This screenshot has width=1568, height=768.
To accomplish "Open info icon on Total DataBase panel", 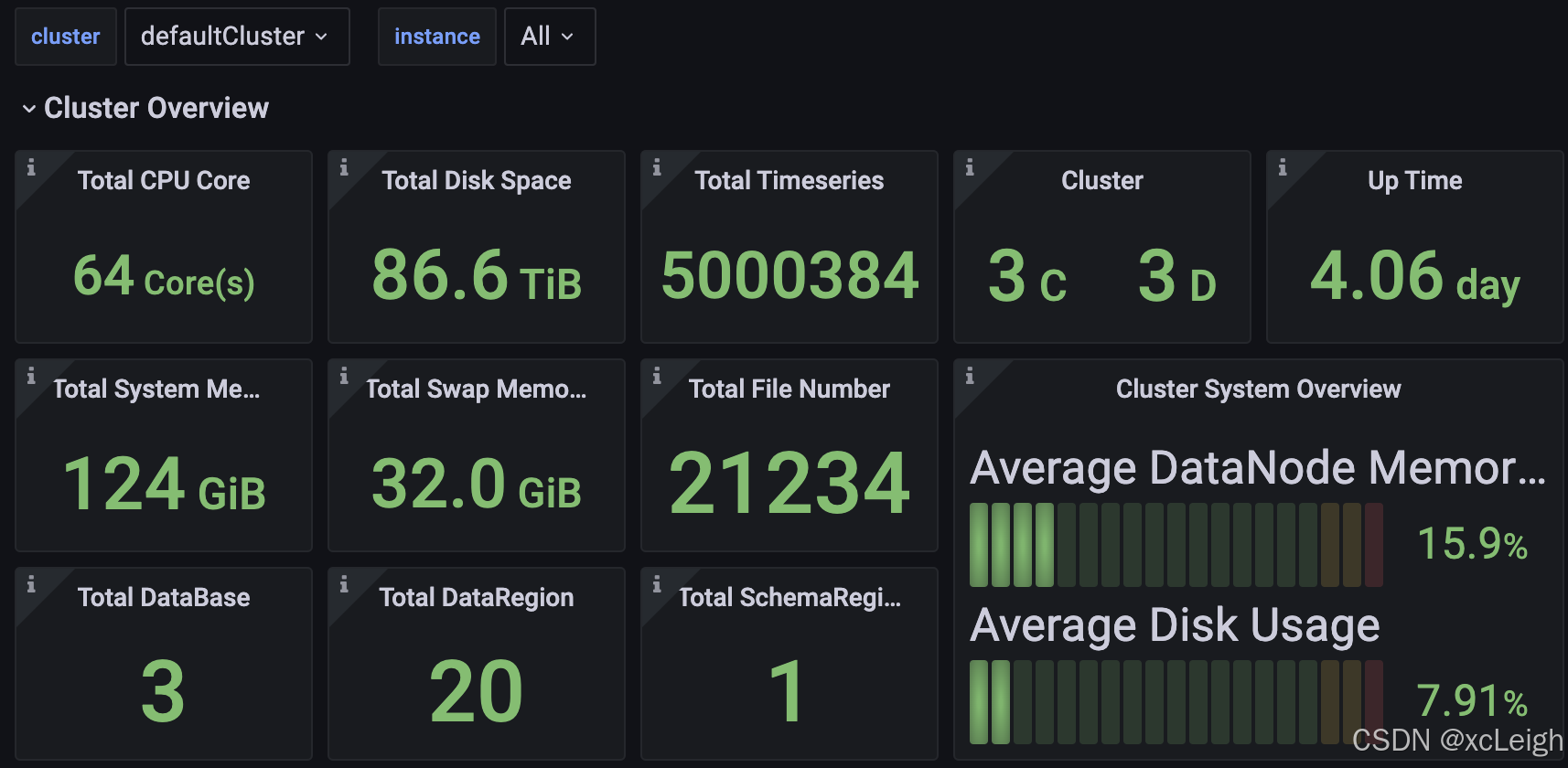I will [31, 584].
